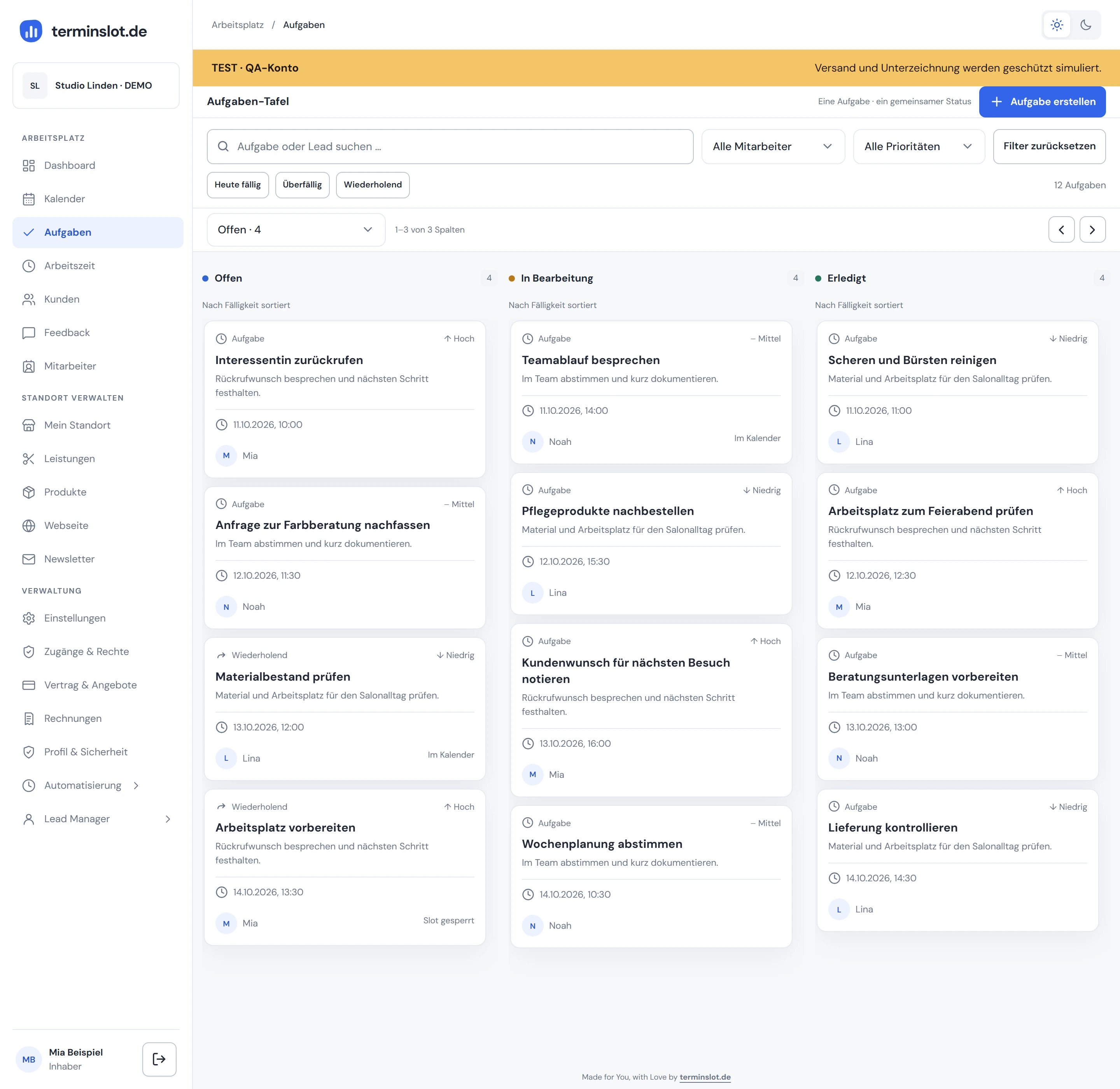Open the Lieferung kontrollieren task card

[x=957, y=860]
